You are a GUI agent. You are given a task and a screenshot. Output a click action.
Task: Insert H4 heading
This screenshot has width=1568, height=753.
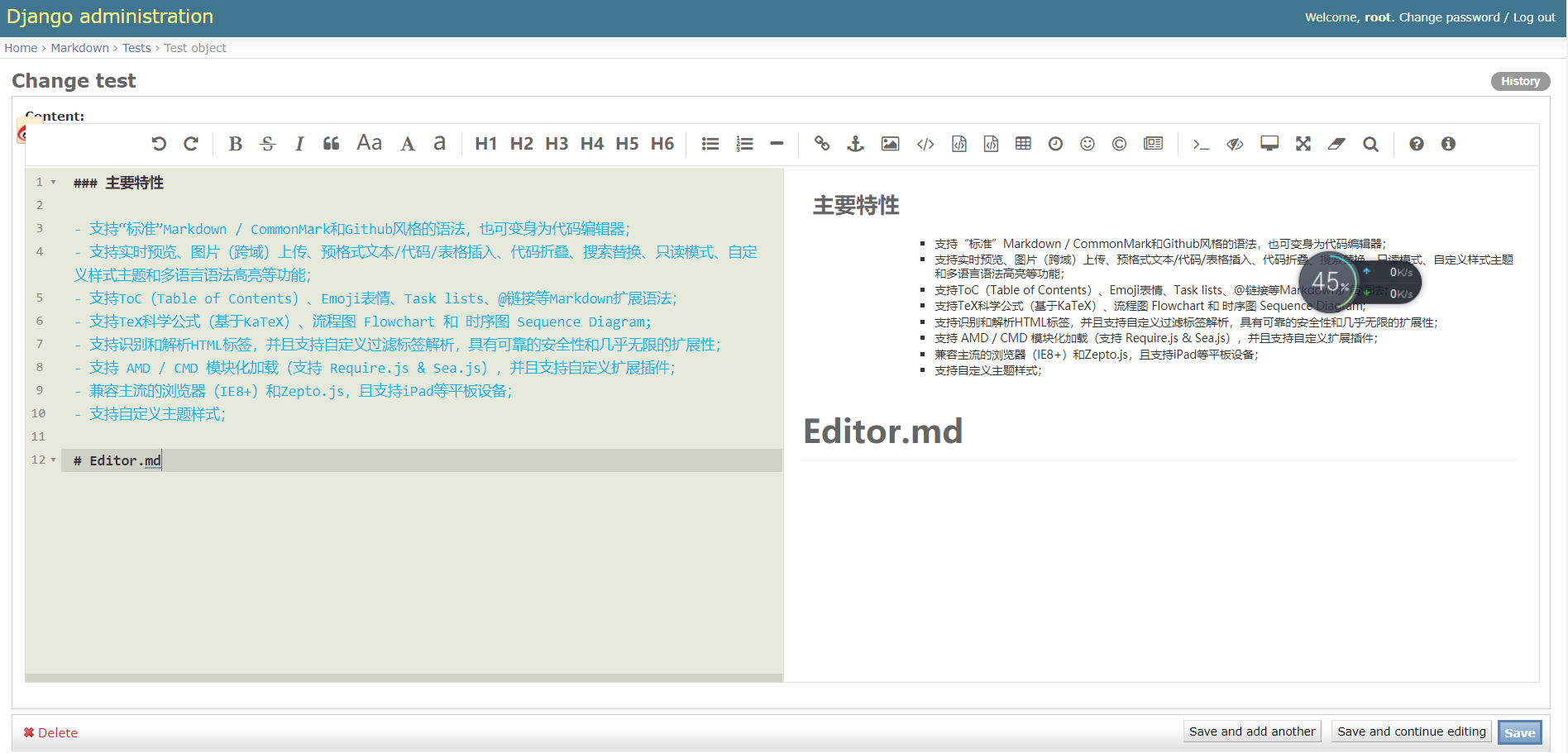click(592, 144)
